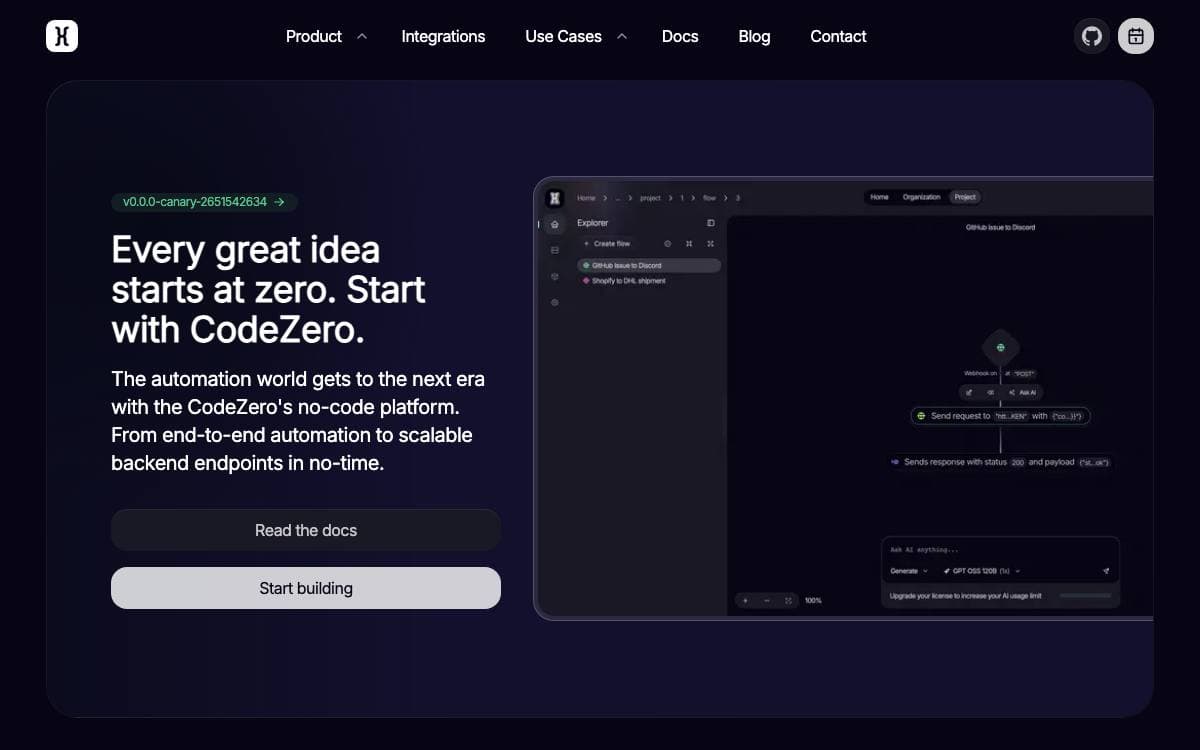Screen dimensions: 1200x750
Task: Go to Integrations page
Action: (443, 36)
